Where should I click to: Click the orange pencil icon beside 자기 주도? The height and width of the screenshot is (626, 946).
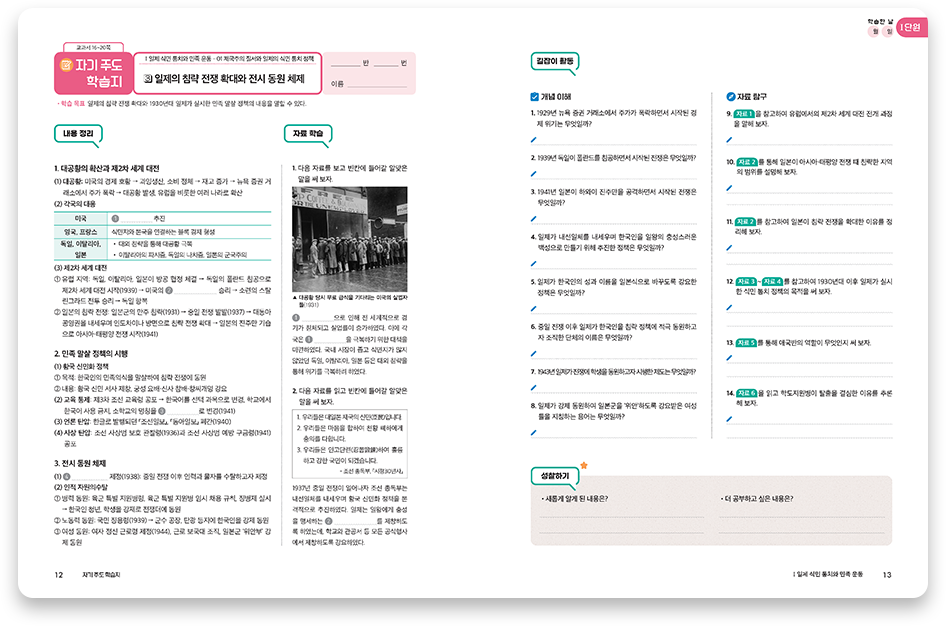pos(66,65)
